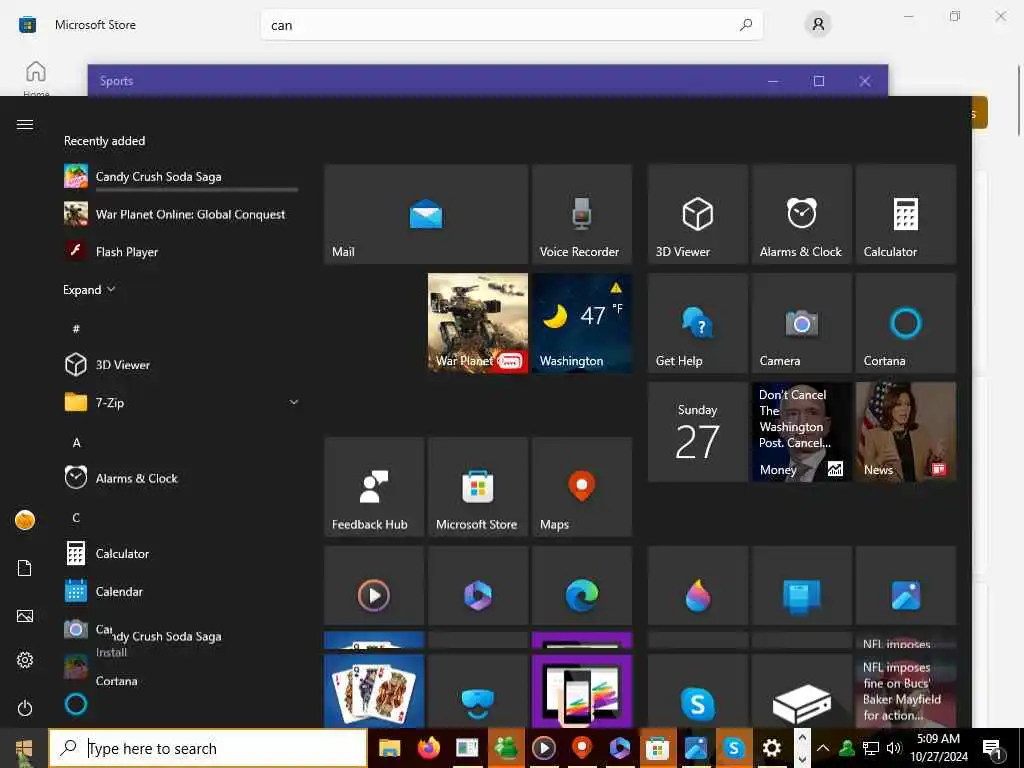Open the Documents shortcut in the Start rail

click(x=25, y=568)
